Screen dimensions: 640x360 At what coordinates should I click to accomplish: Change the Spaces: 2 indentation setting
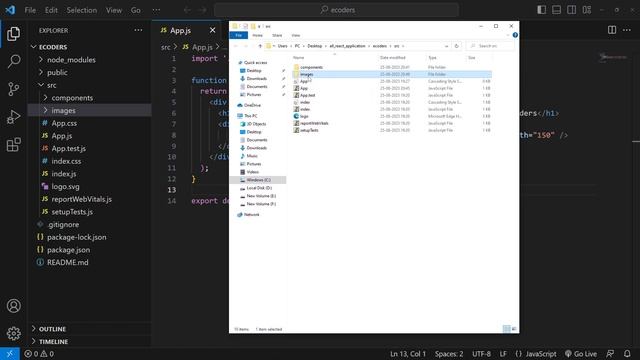point(449,354)
